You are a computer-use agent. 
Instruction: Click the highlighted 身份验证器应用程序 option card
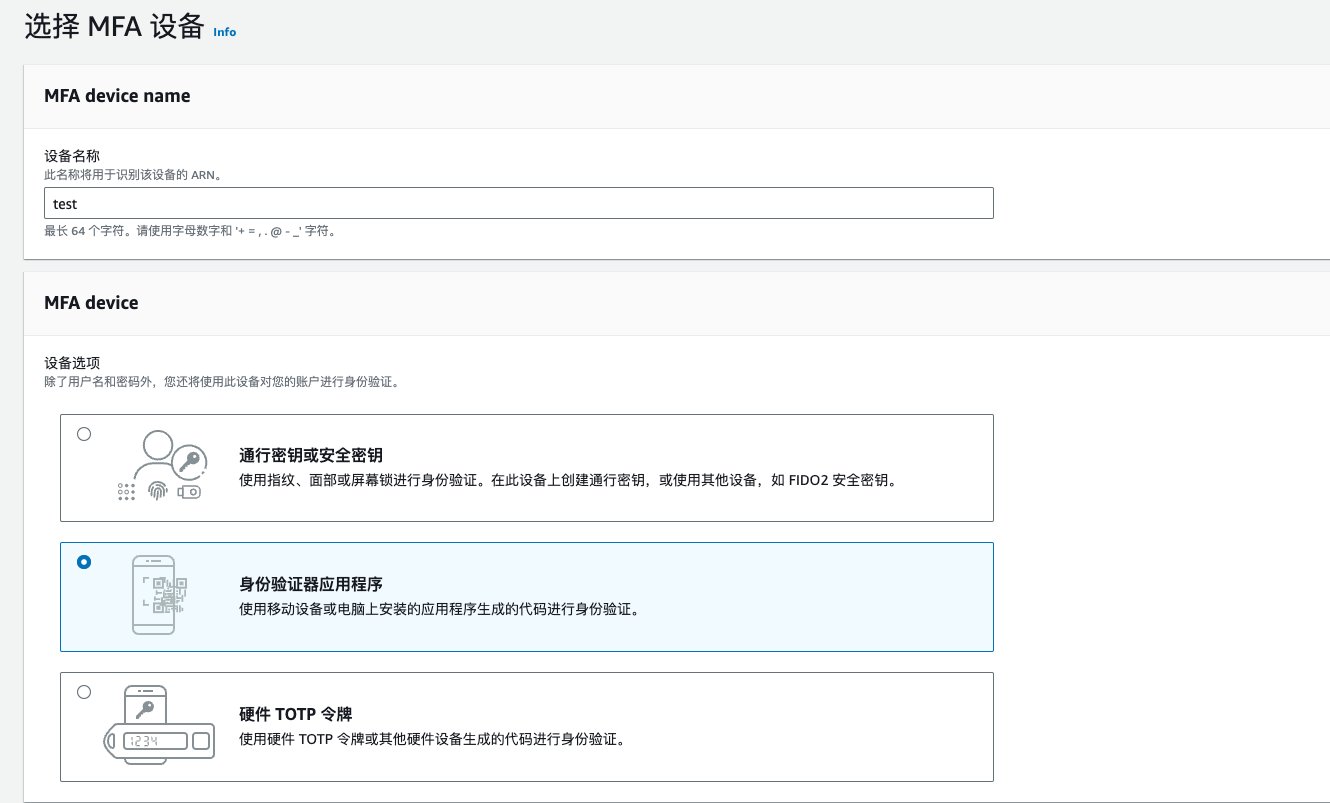click(527, 596)
